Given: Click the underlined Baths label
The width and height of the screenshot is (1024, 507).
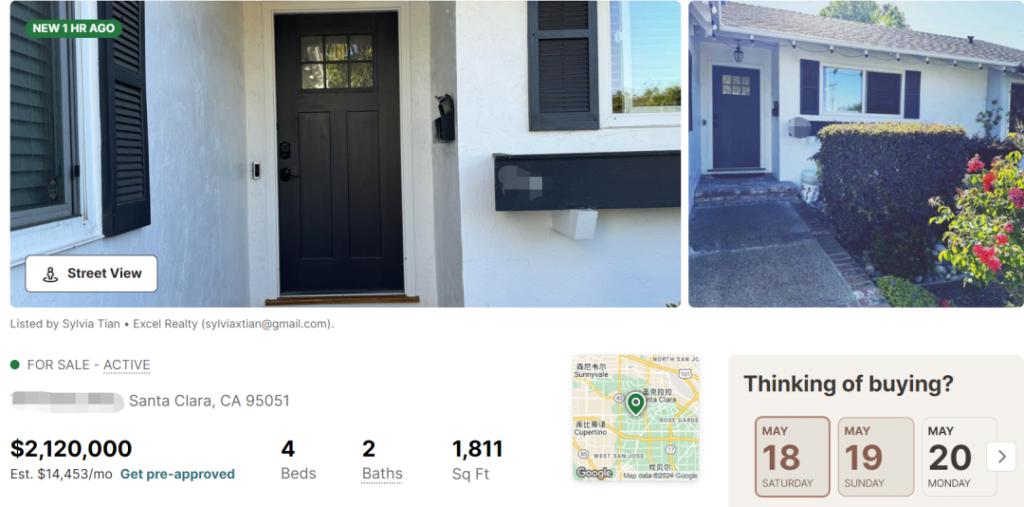Looking at the screenshot, I should point(382,474).
